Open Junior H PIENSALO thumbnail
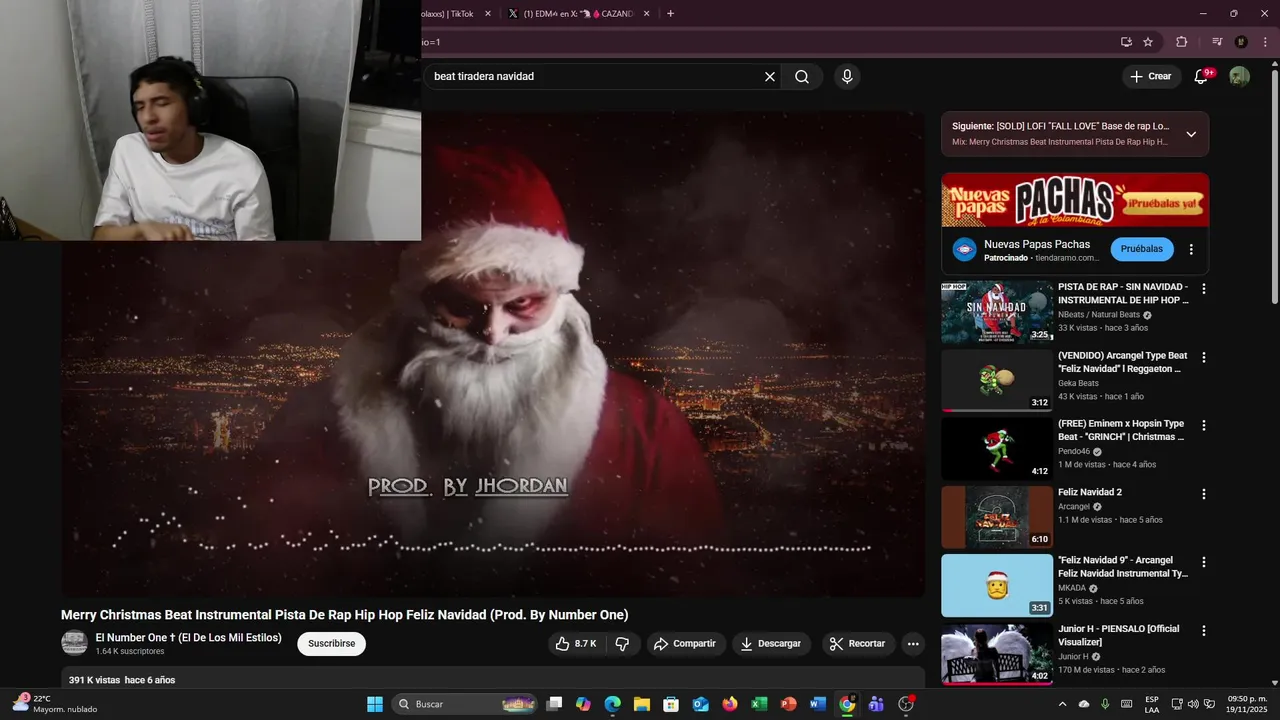 click(x=997, y=653)
